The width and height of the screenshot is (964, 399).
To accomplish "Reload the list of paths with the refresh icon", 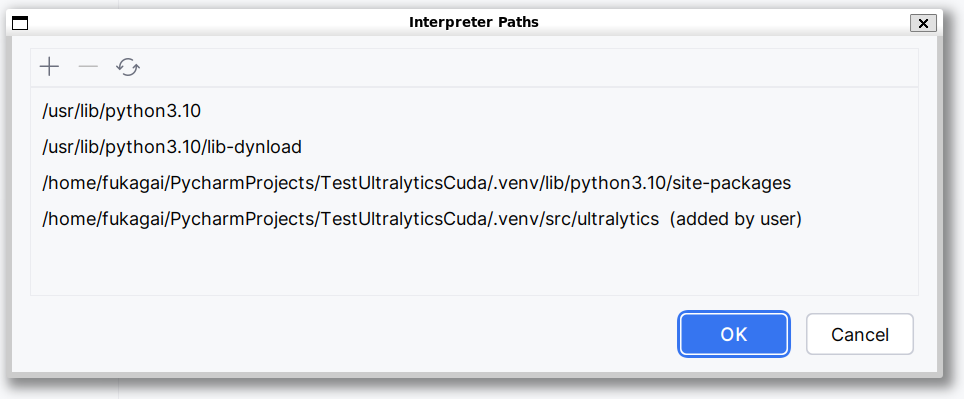I will click(128, 67).
